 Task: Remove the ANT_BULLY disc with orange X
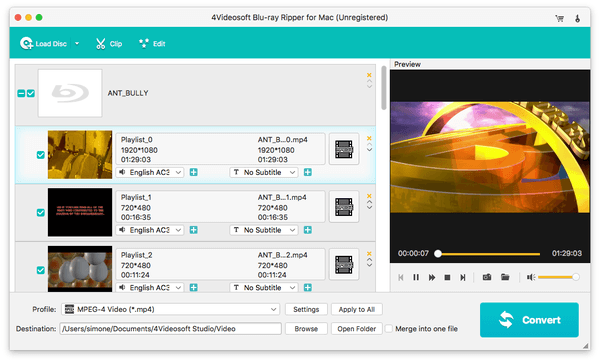[x=369, y=75]
